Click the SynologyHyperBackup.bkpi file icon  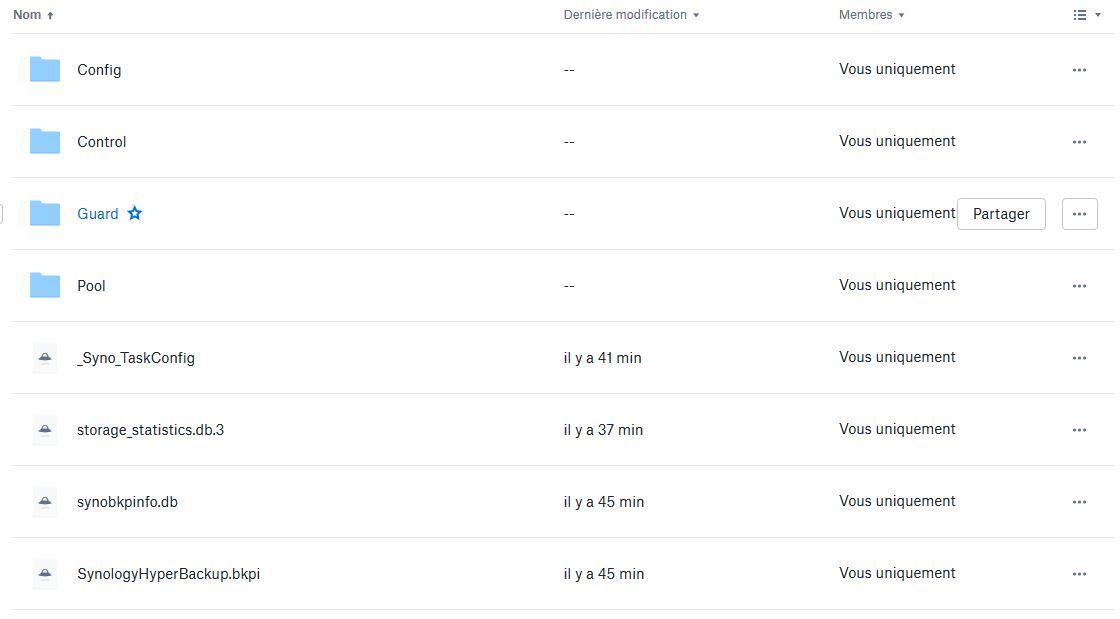[45, 574]
